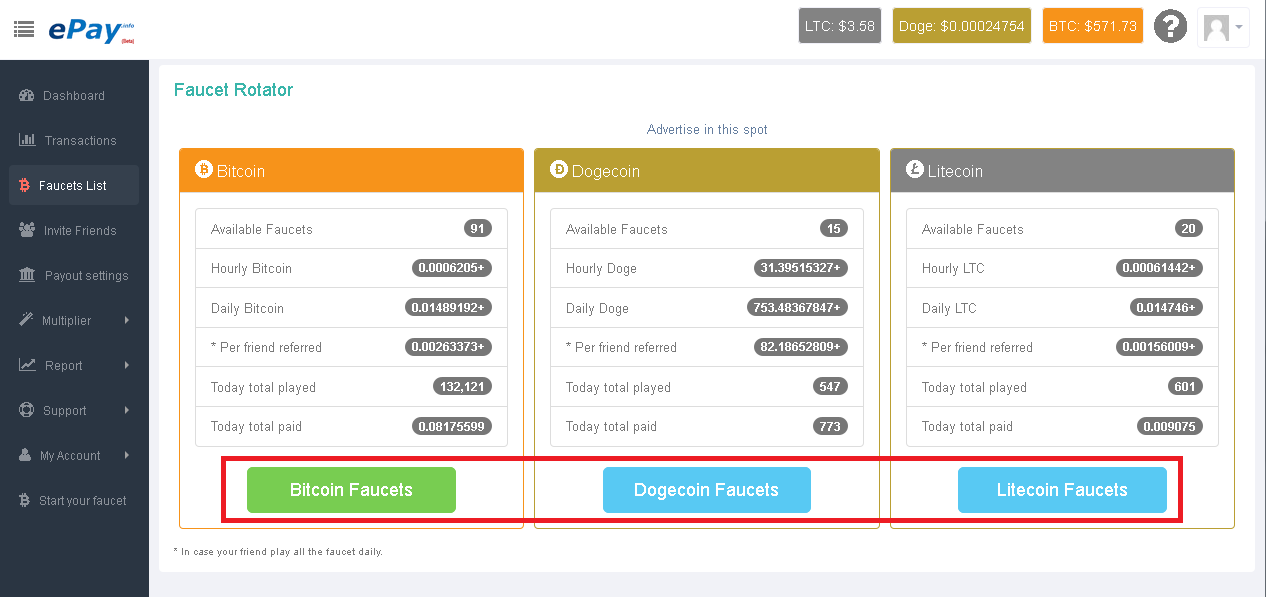Click the ePay logo

(91, 29)
